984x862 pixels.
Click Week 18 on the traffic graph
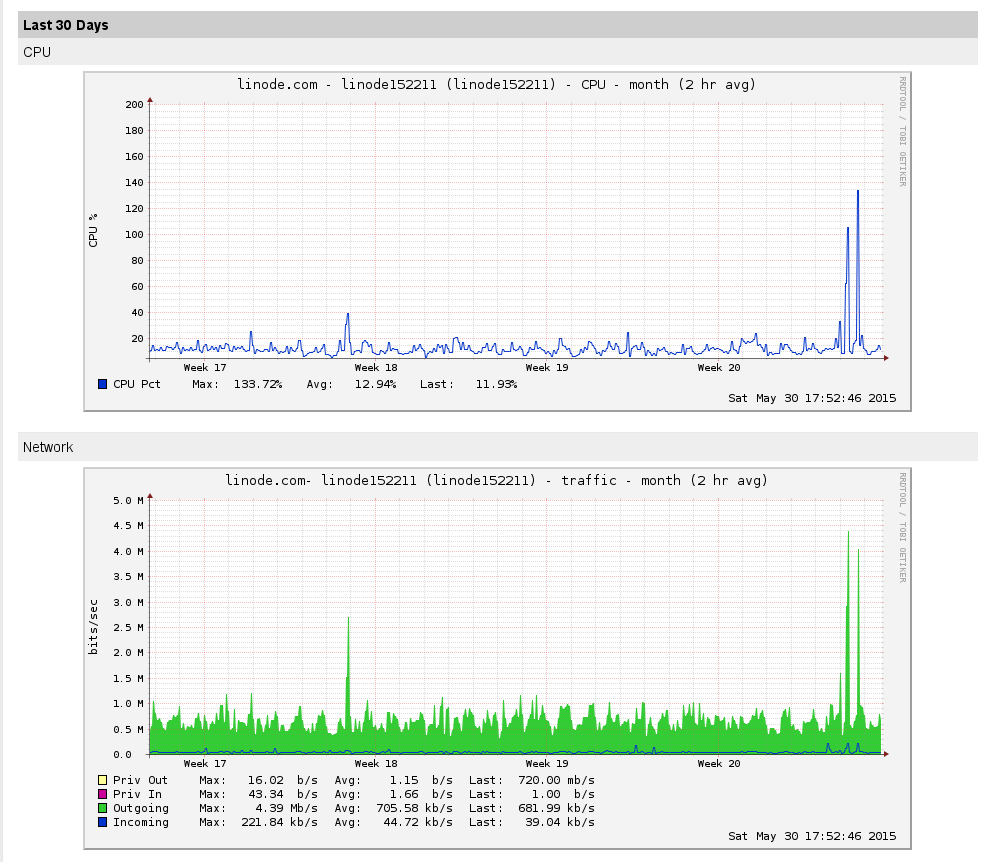(x=376, y=764)
